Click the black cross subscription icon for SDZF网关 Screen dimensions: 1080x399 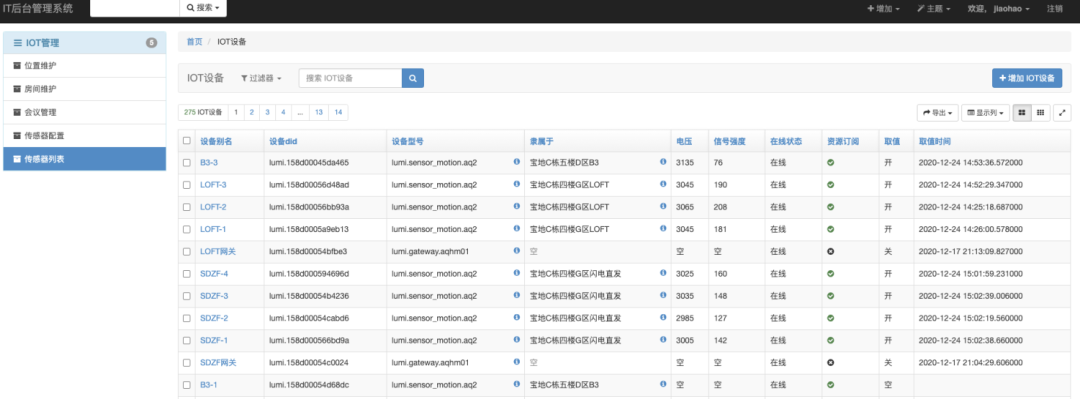[831, 362]
